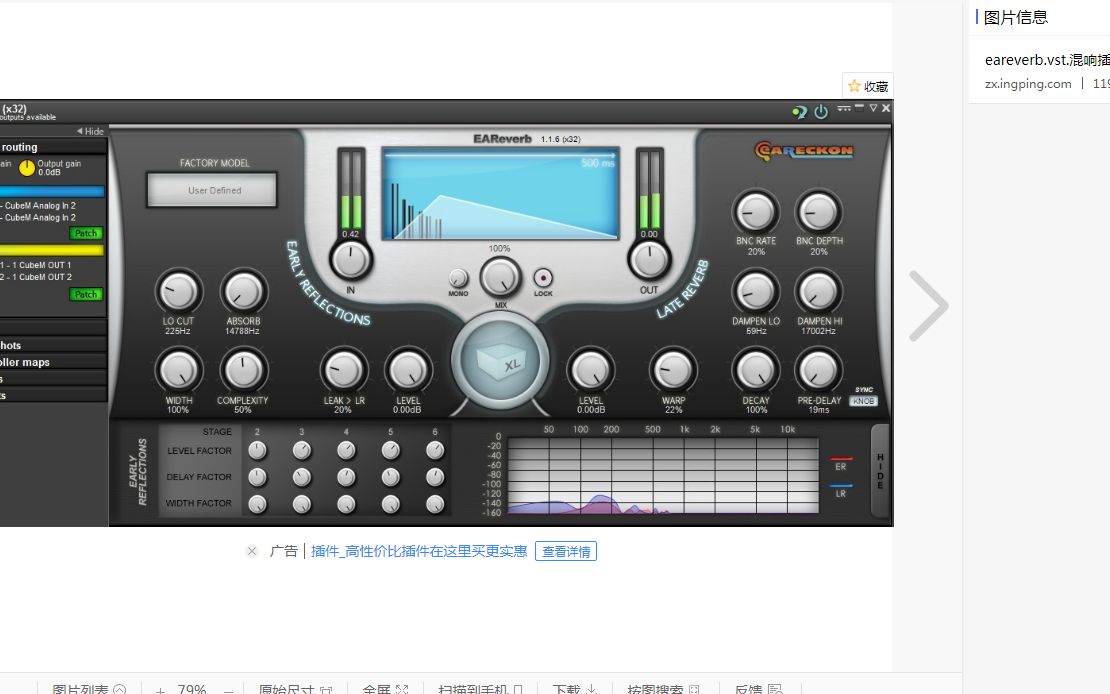This screenshot has width=1110, height=694.
Task: Click the COMPLEXITY 50% knob
Action: tap(243, 370)
